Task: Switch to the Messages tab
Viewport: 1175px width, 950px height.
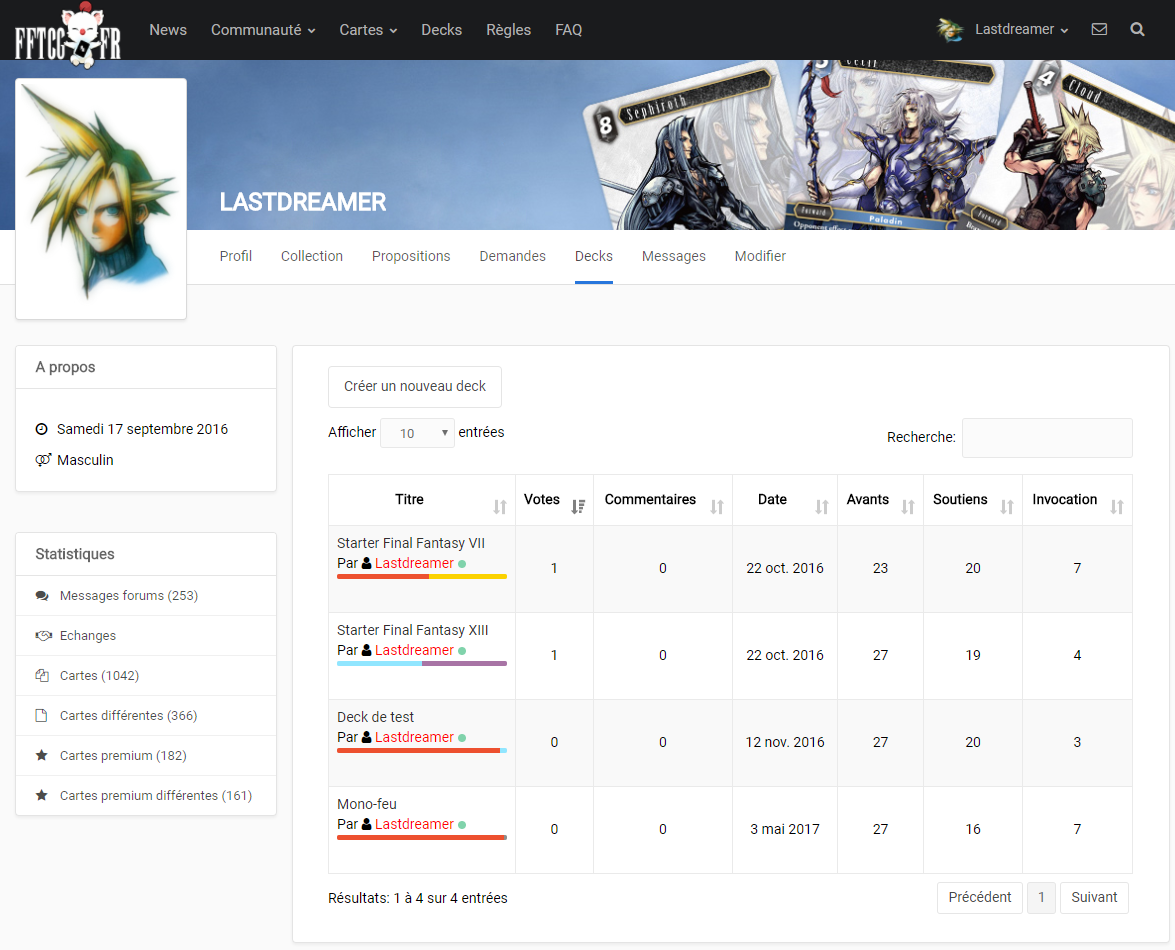Action: pos(674,256)
